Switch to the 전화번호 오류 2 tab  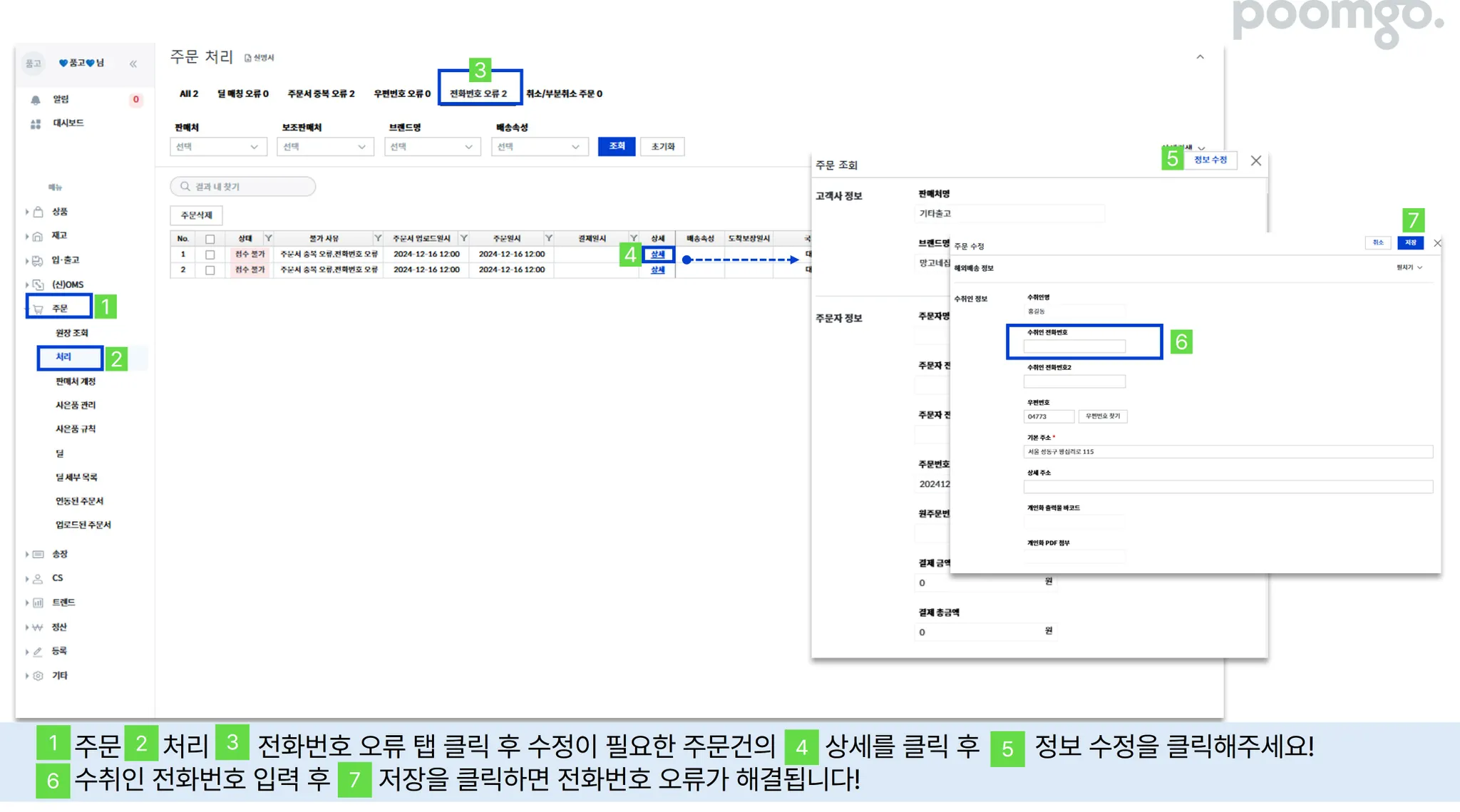click(x=478, y=93)
